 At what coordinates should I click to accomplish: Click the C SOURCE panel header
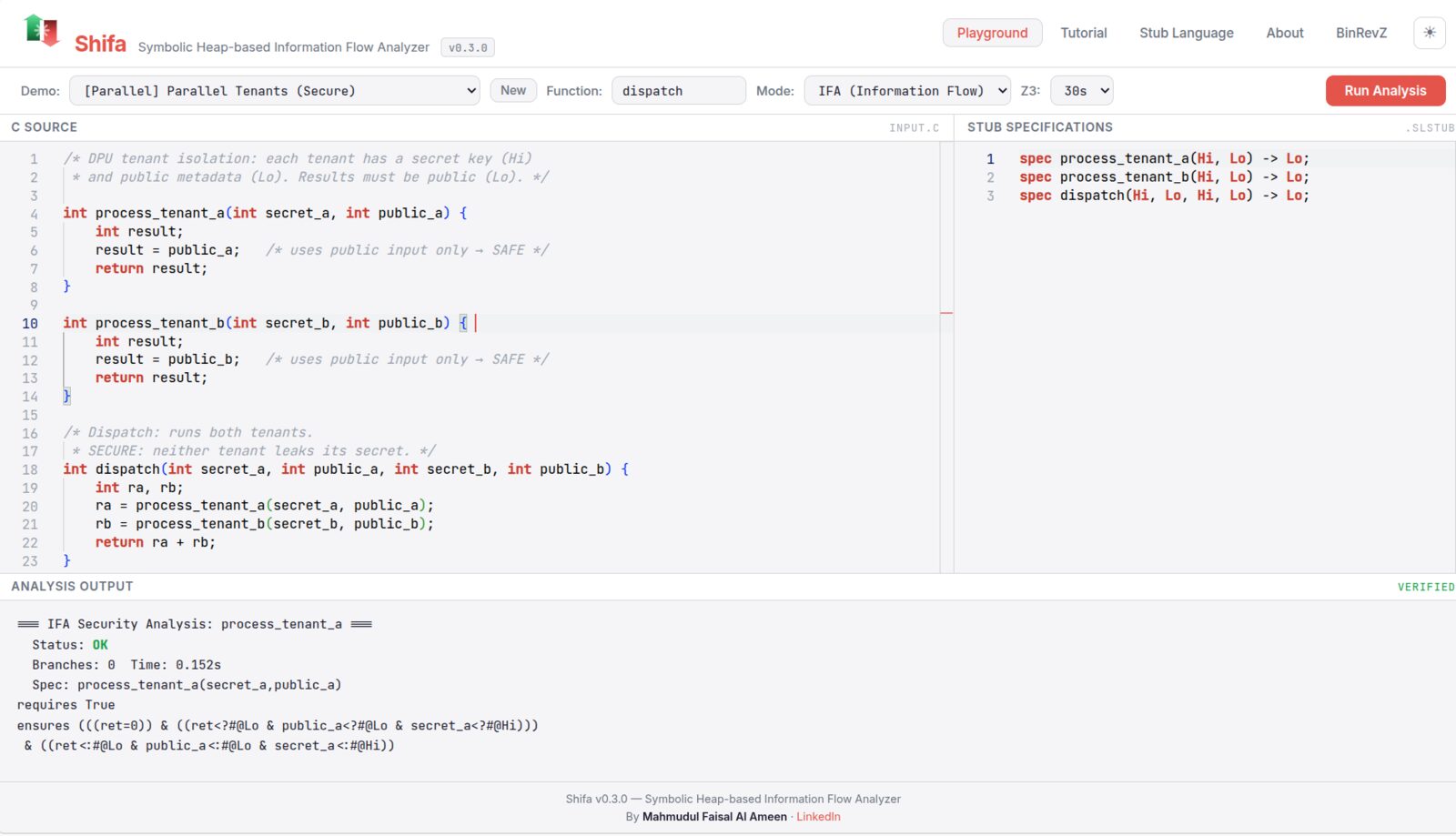45,127
